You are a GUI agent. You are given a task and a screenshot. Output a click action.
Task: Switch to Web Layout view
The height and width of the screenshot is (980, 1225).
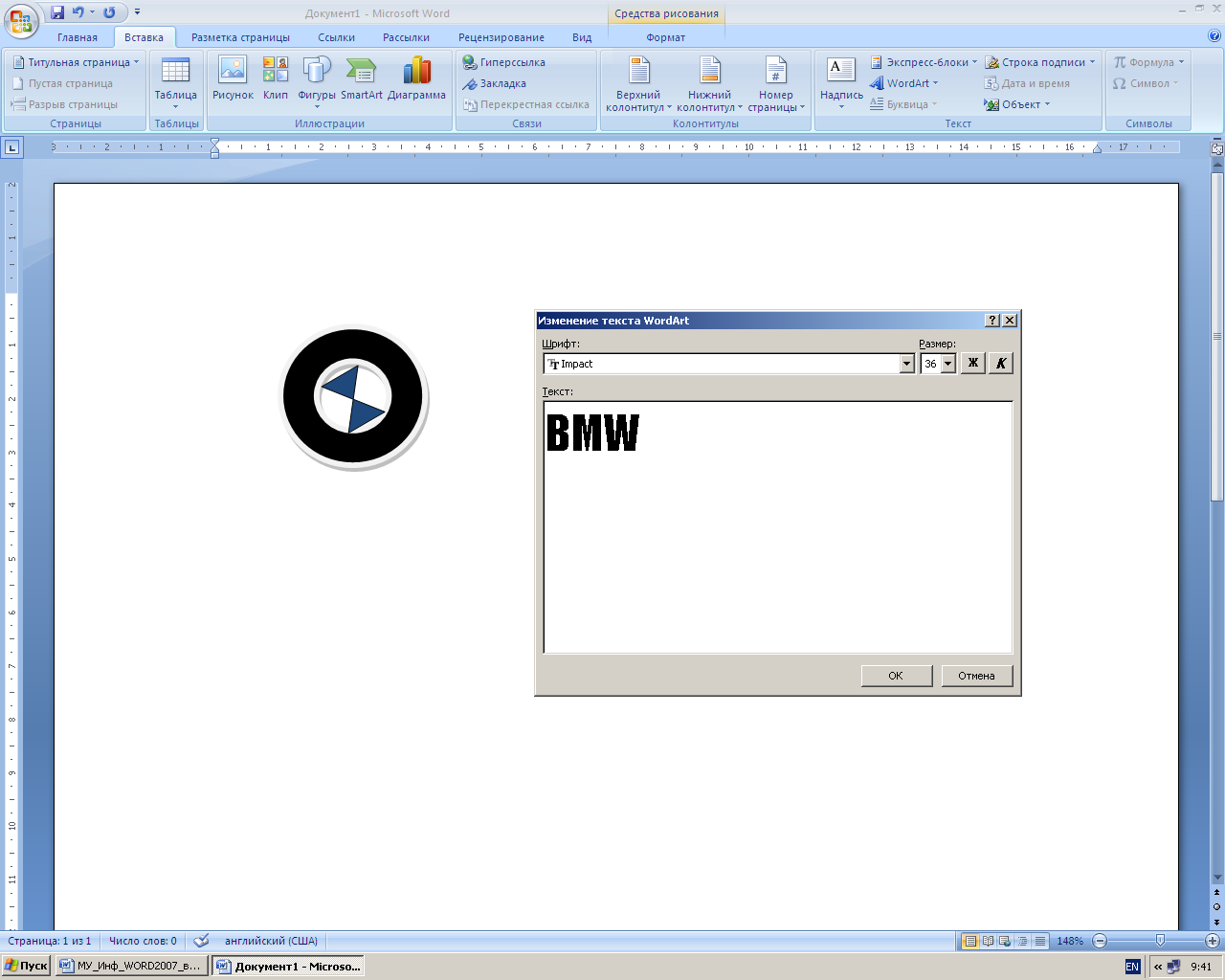(1005, 941)
